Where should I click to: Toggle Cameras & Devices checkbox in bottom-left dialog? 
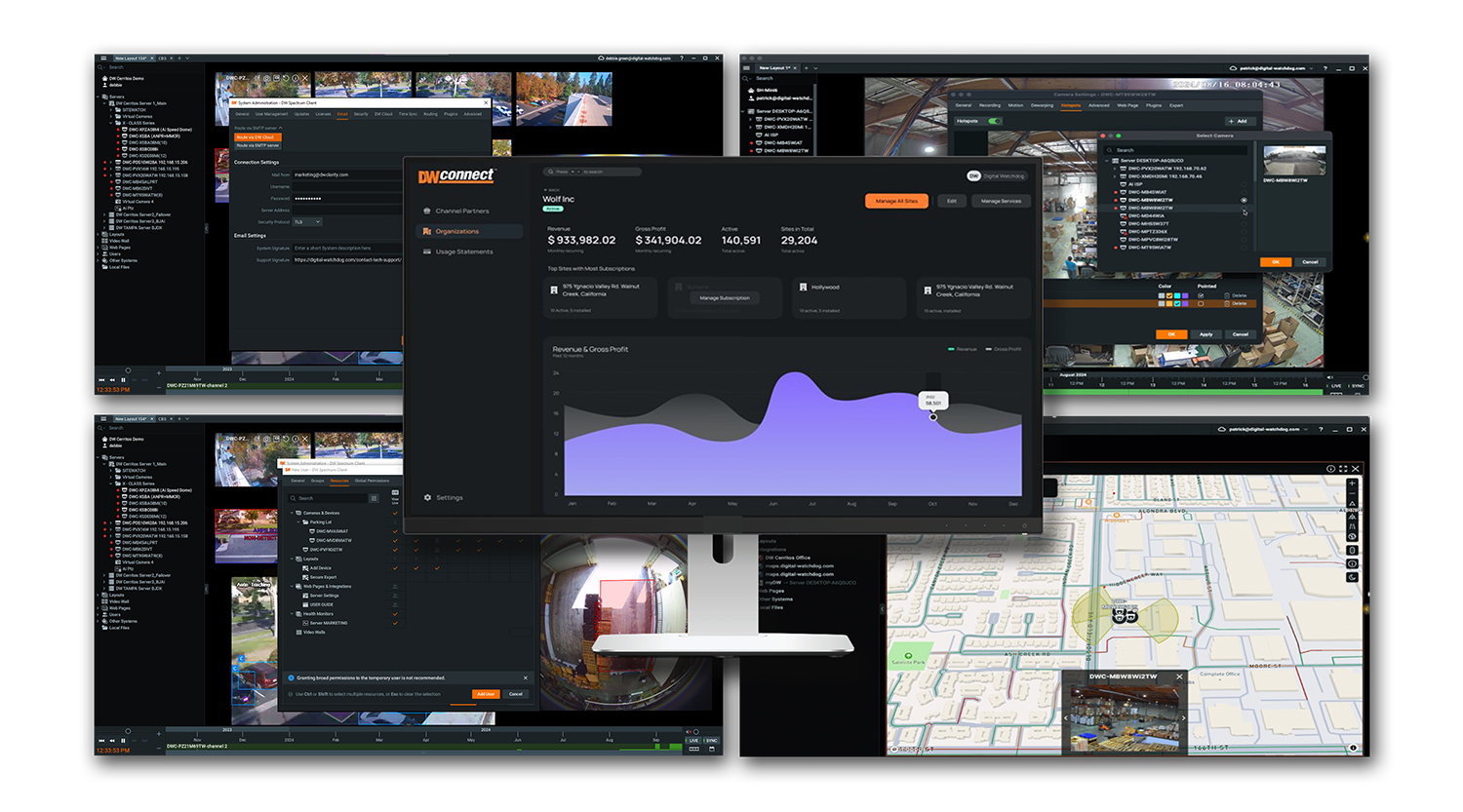pos(395,513)
